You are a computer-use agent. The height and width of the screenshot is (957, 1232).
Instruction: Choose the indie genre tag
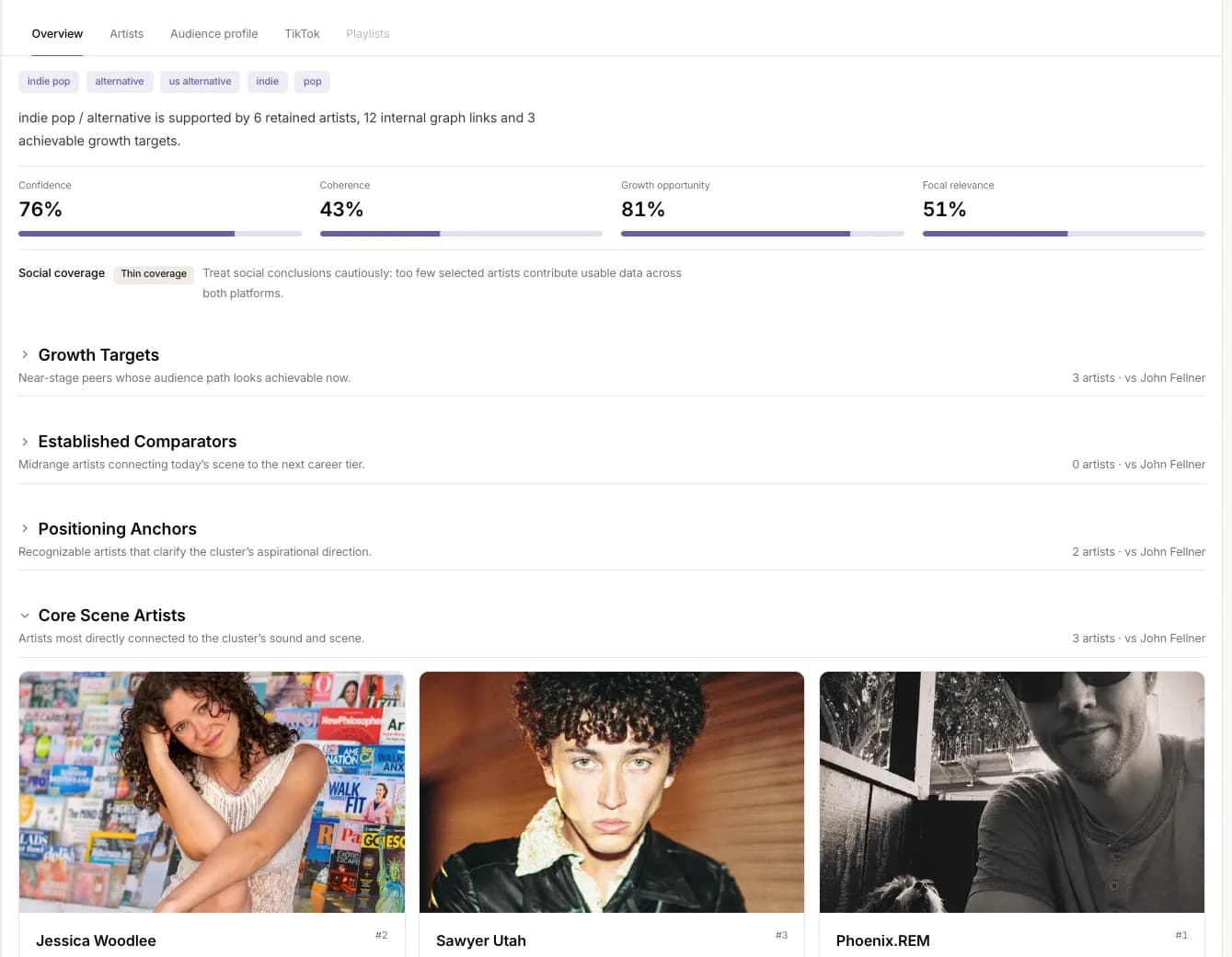[267, 82]
